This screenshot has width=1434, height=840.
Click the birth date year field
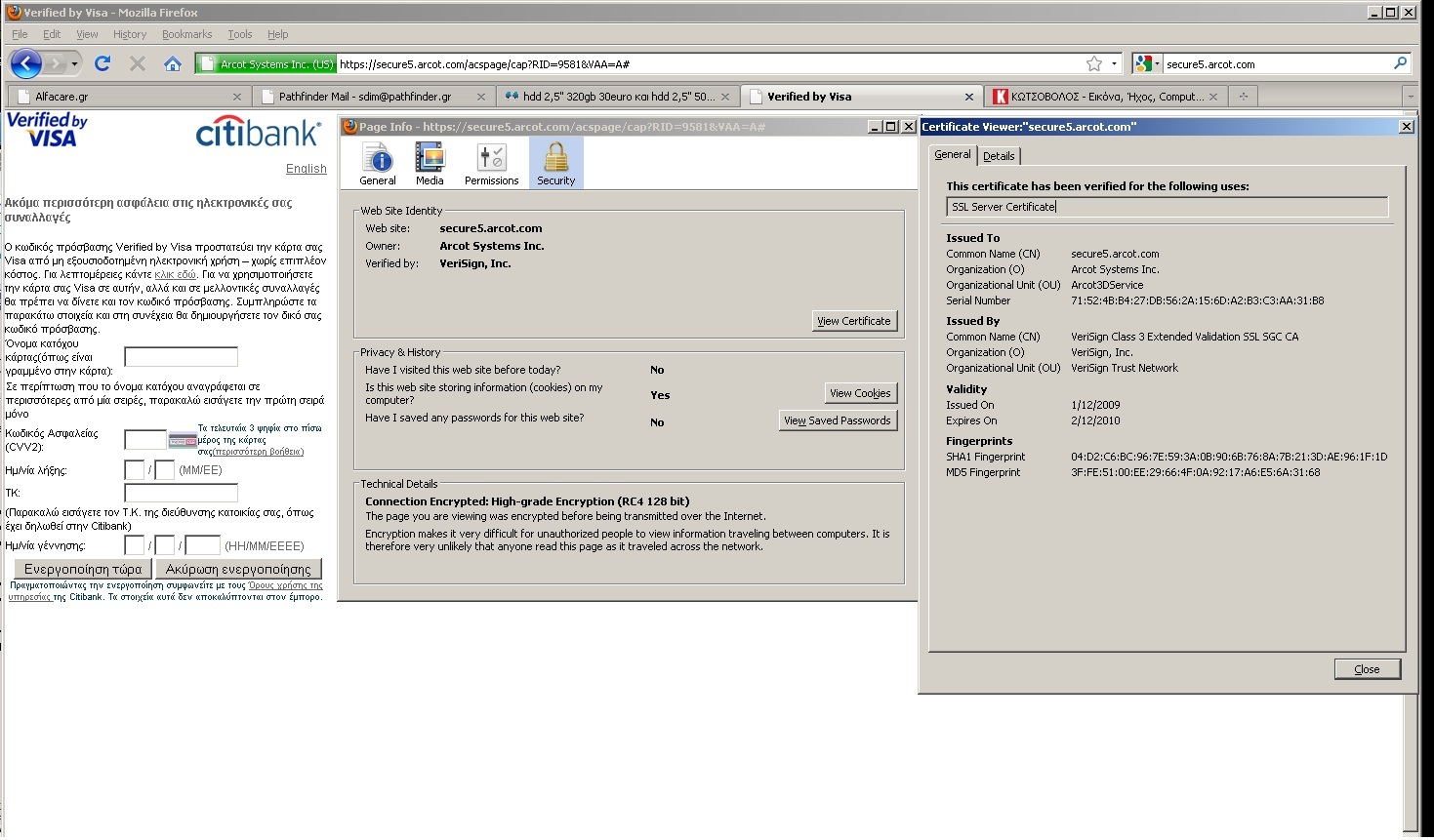pyautogui.click(x=203, y=545)
